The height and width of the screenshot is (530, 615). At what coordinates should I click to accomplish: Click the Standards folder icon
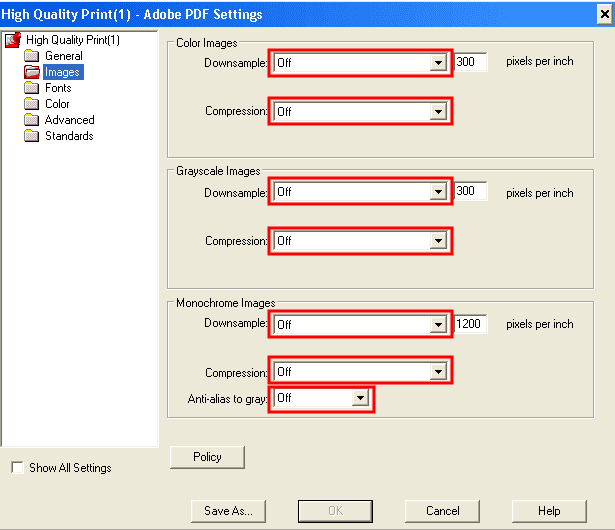tap(32, 136)
